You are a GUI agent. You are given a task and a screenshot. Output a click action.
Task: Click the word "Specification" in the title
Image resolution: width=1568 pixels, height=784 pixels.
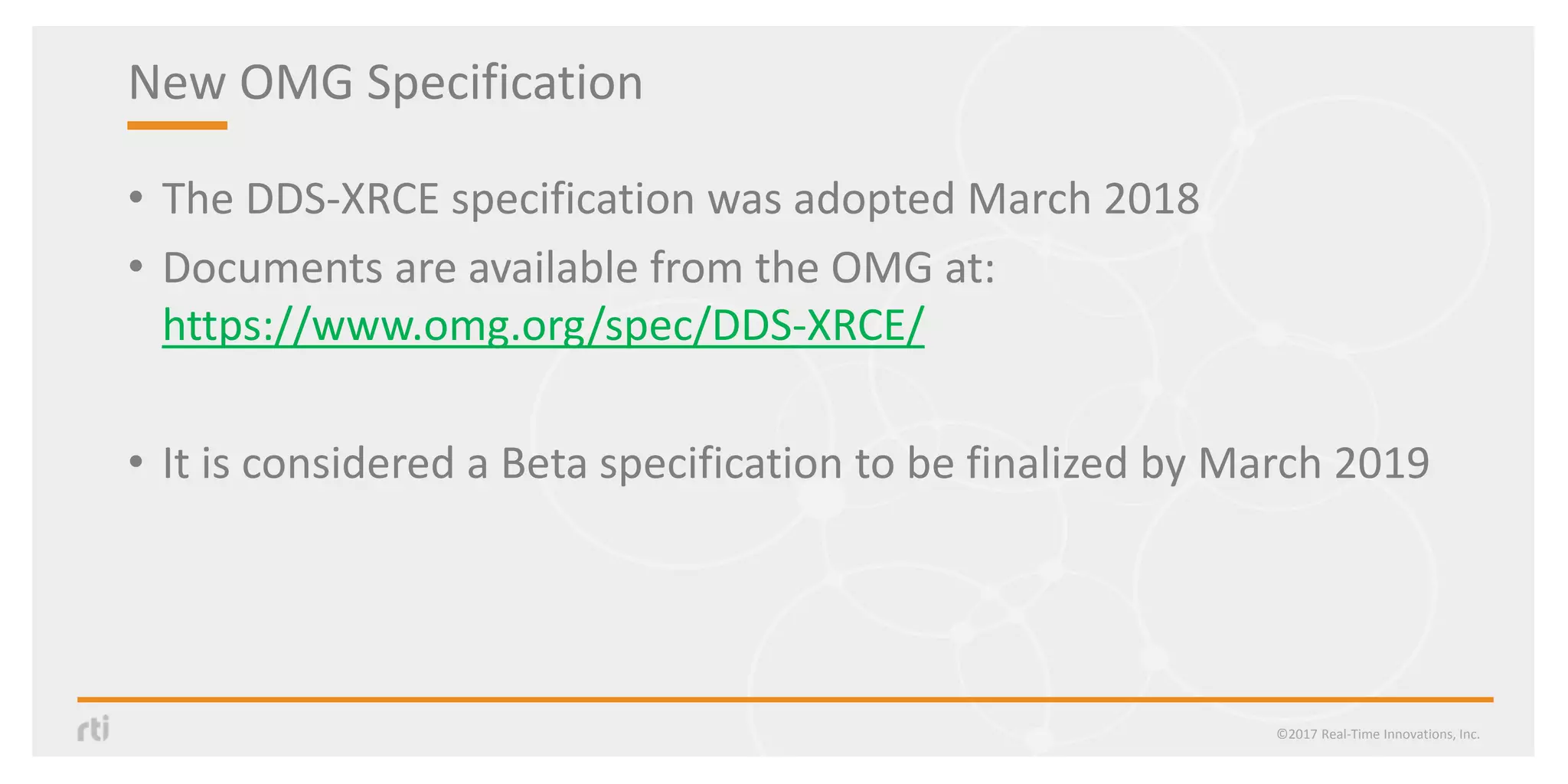505,82
